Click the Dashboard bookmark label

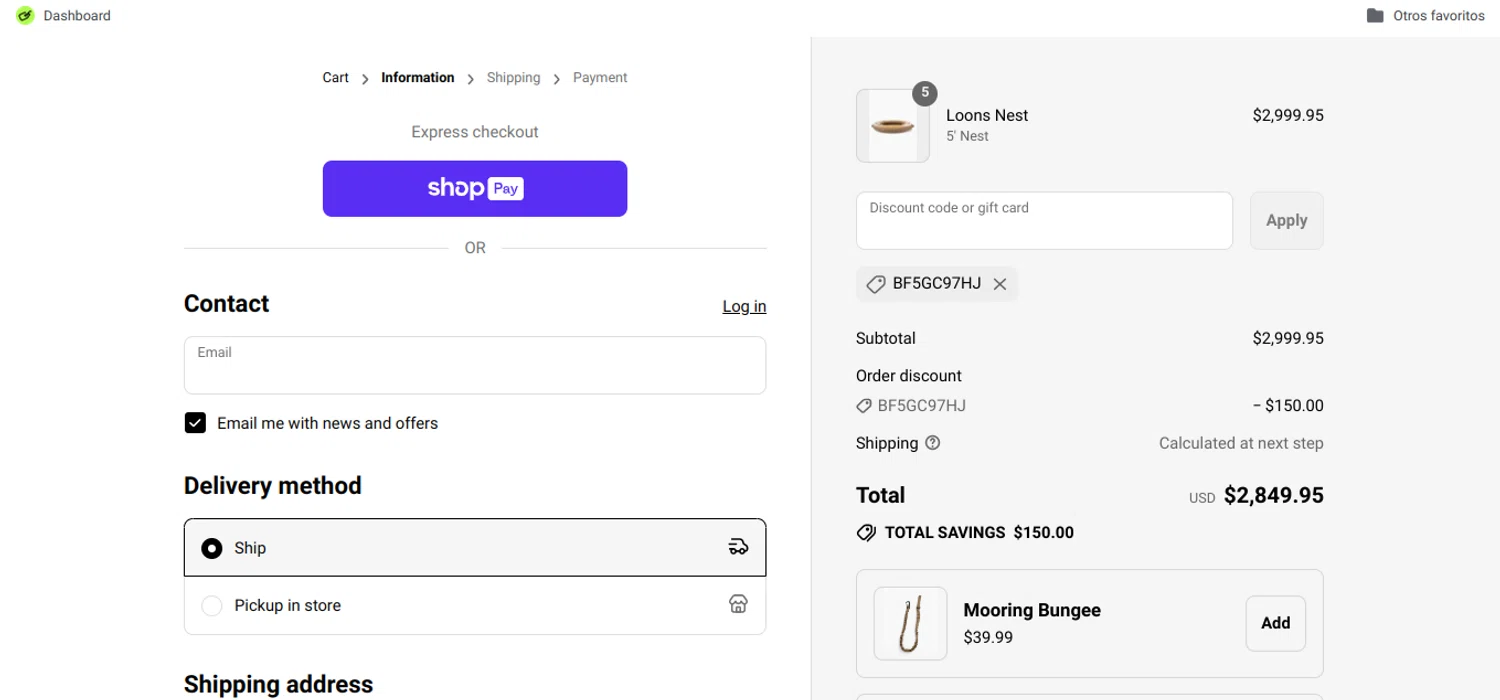tap(77, 15)
